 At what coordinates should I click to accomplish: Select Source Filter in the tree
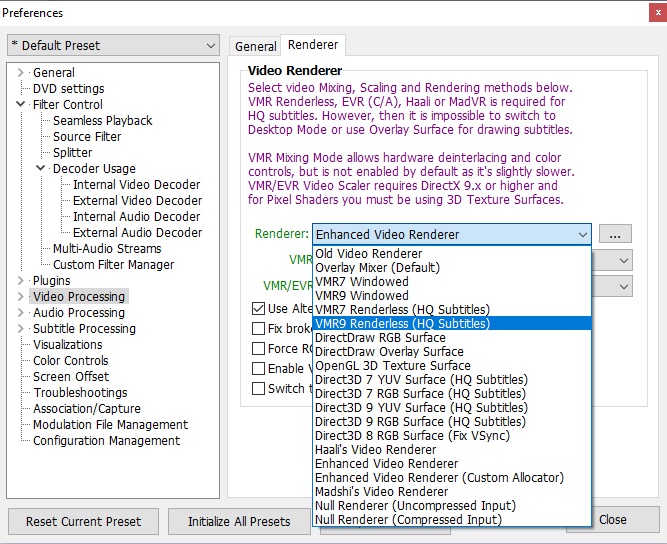(87, 137)
